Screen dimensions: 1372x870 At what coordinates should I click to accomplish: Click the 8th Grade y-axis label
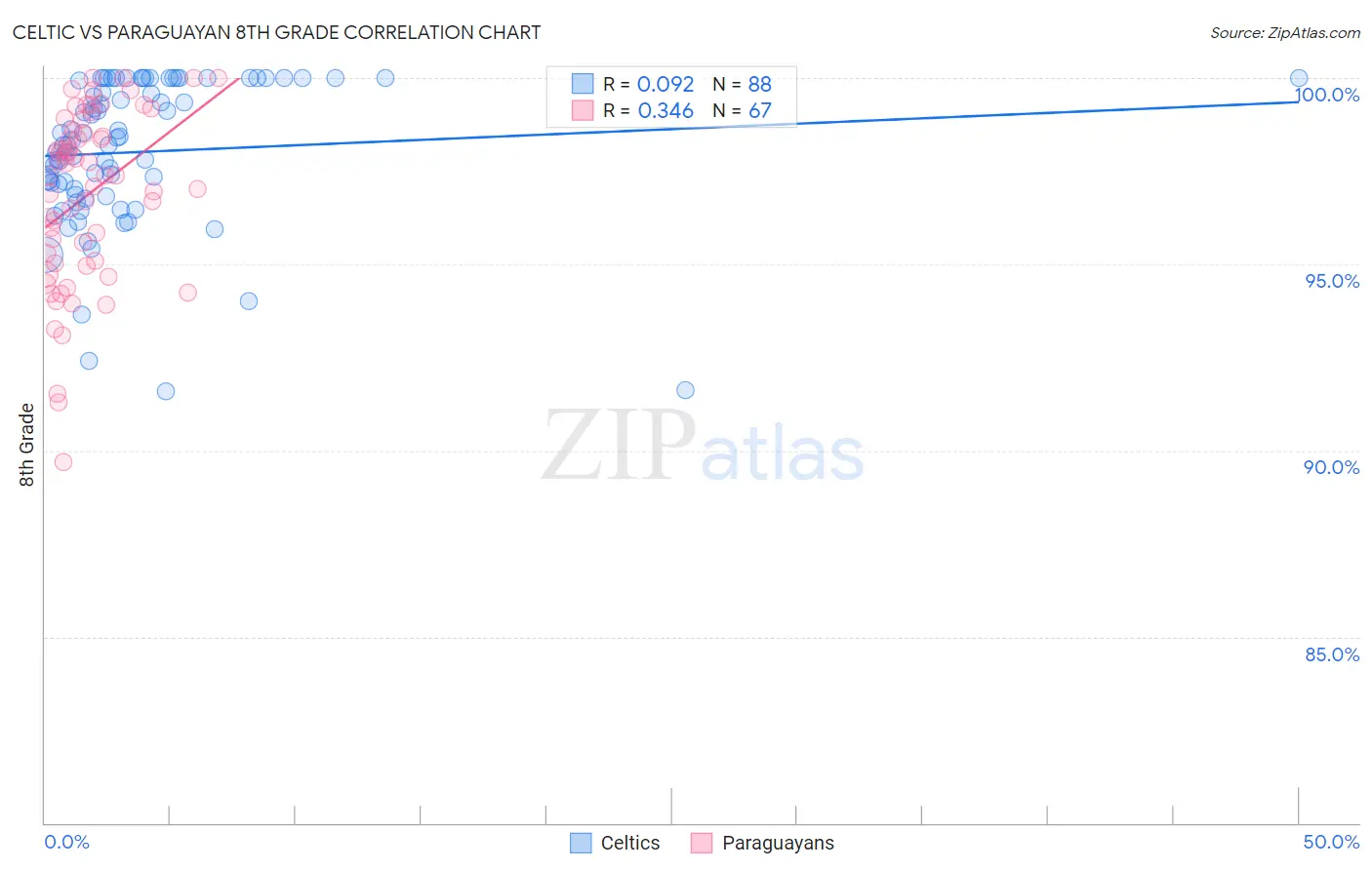pos(26,445)
